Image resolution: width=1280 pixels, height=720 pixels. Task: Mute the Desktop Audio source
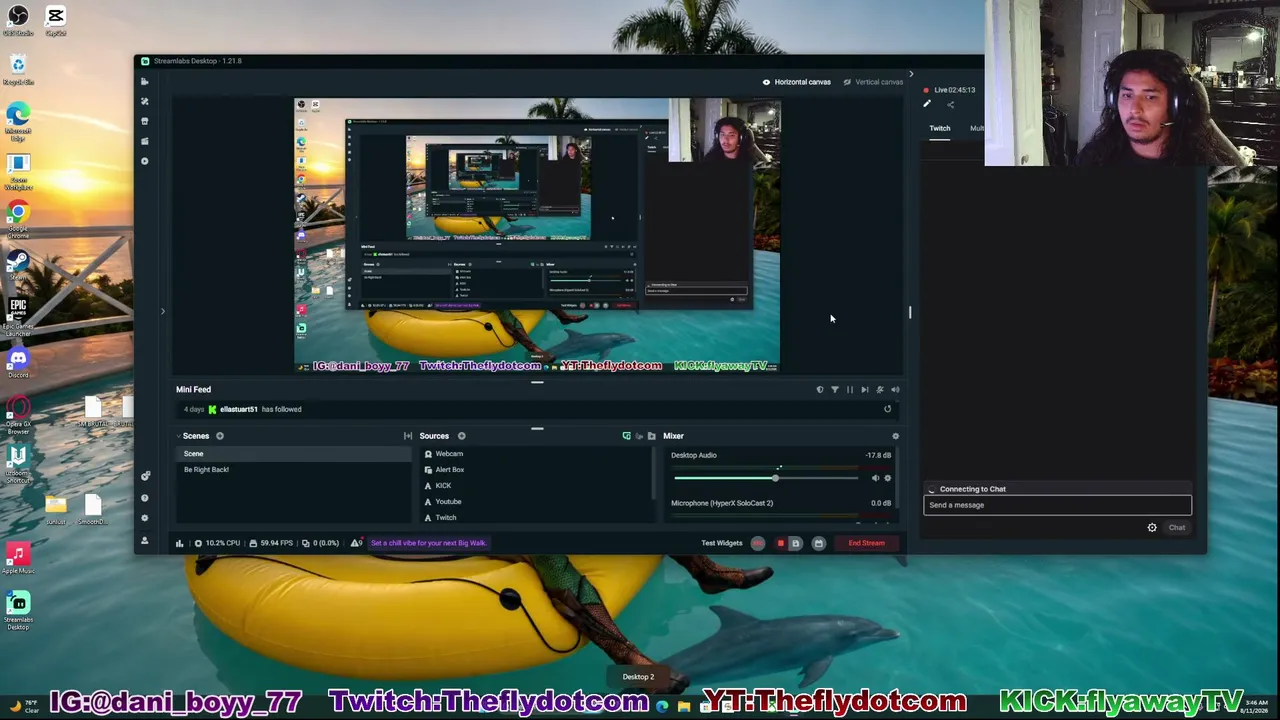[x=875, y=478]
